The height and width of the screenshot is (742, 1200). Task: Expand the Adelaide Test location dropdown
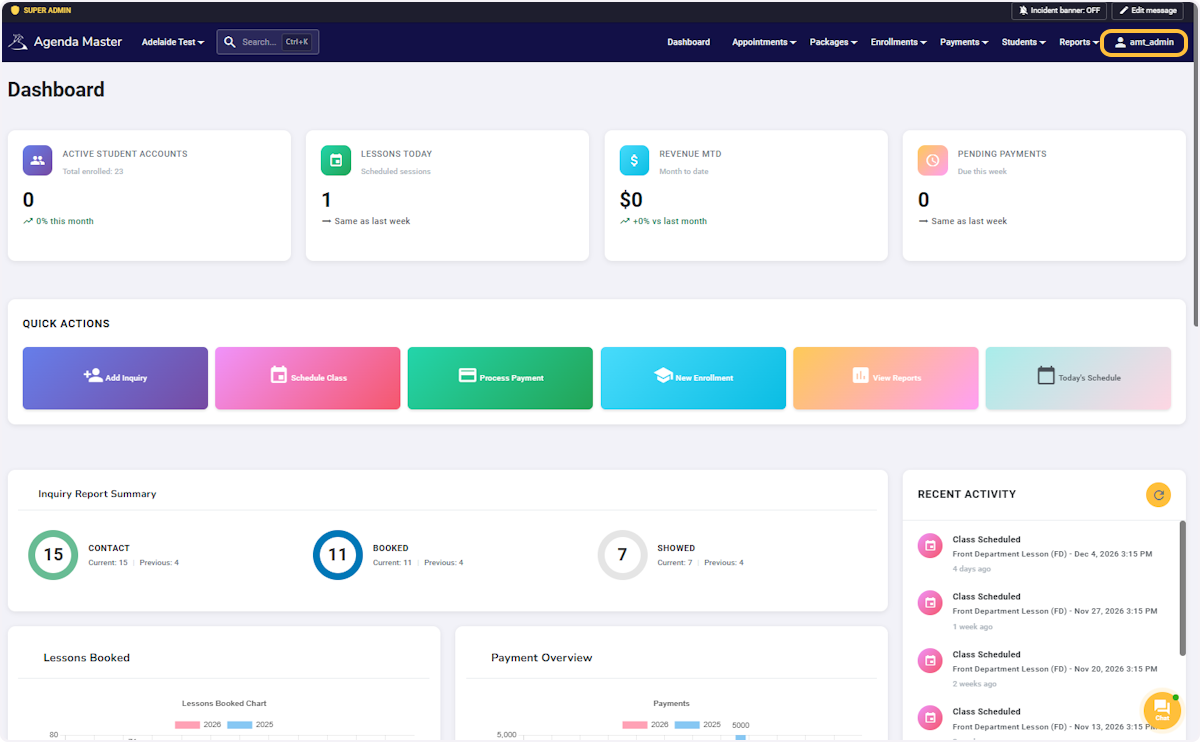click(173, 42)
